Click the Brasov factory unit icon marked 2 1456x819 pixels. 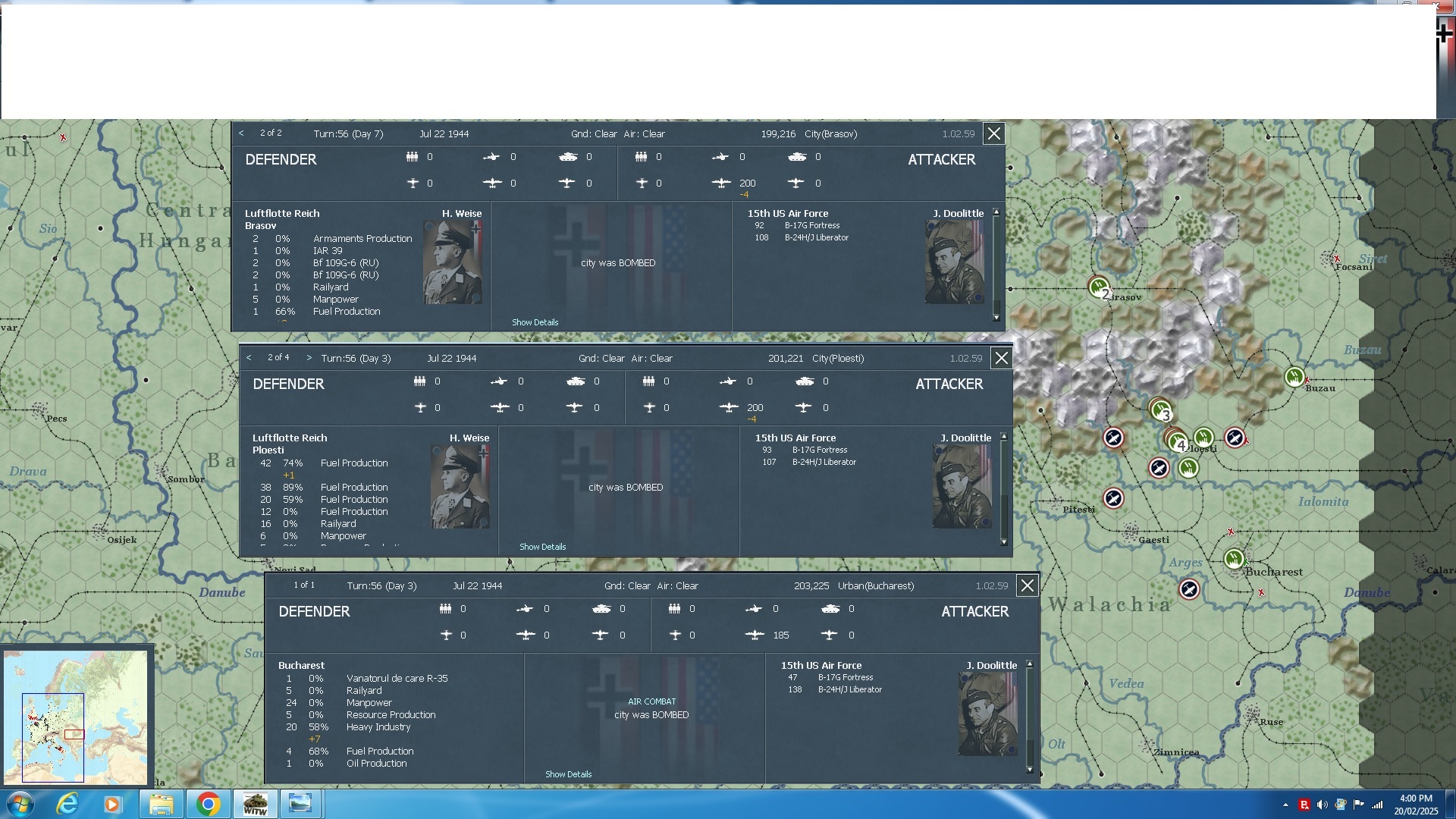(x=1099, y=287)
